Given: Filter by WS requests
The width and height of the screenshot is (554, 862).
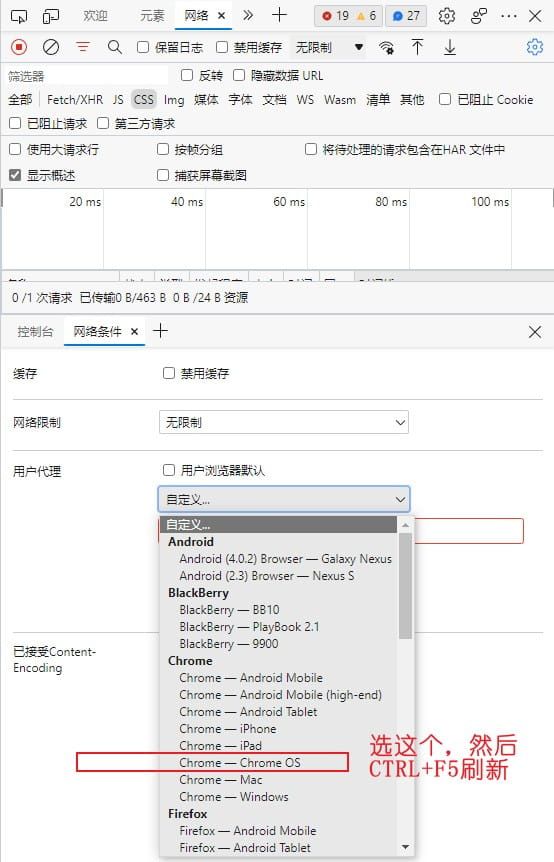Looking at the screenshot, I should [x=305, y=100].
